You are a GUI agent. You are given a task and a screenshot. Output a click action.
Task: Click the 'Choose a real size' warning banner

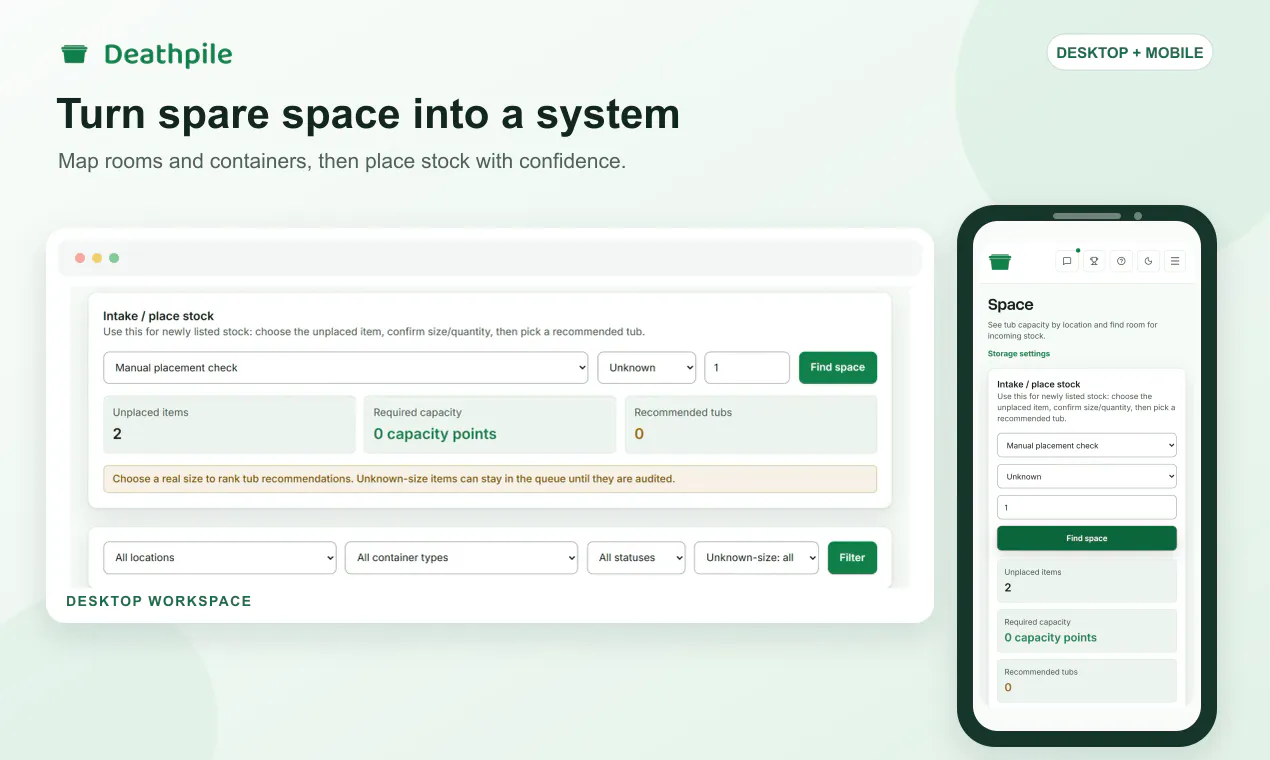pyautogui.click(x=490, y=479)
